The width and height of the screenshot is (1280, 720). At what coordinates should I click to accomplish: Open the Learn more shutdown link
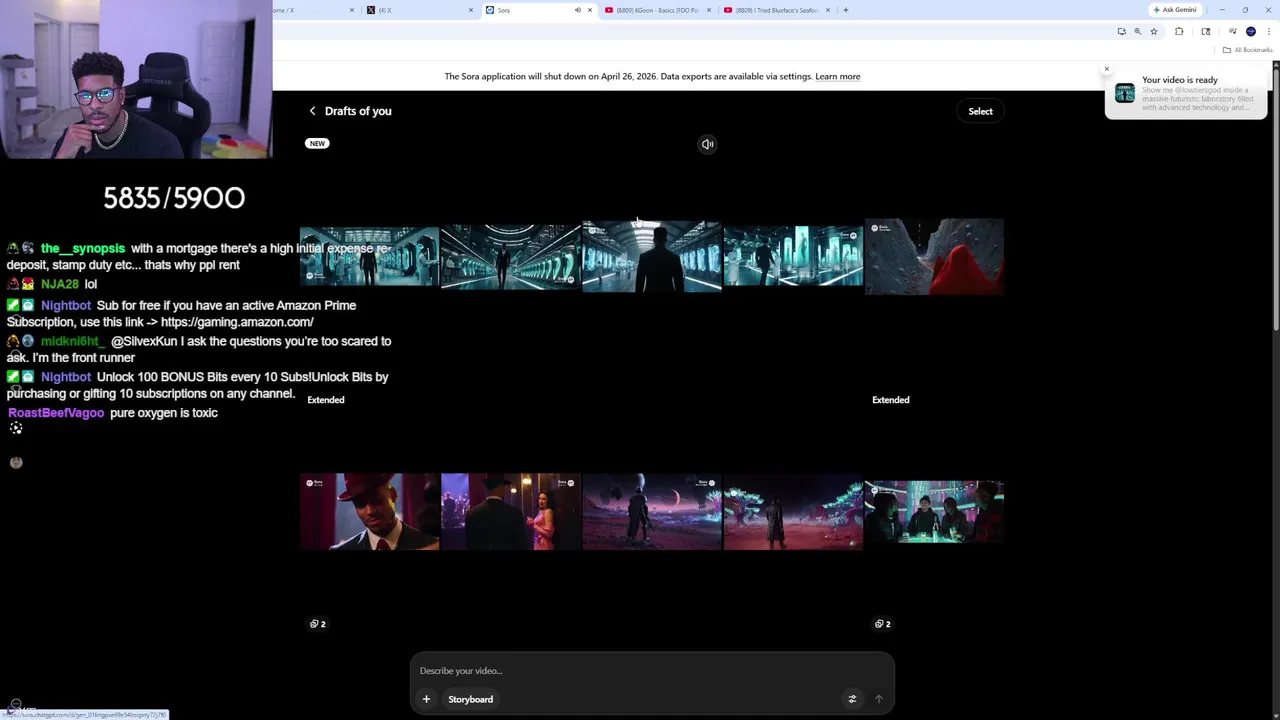coord(837,76)
